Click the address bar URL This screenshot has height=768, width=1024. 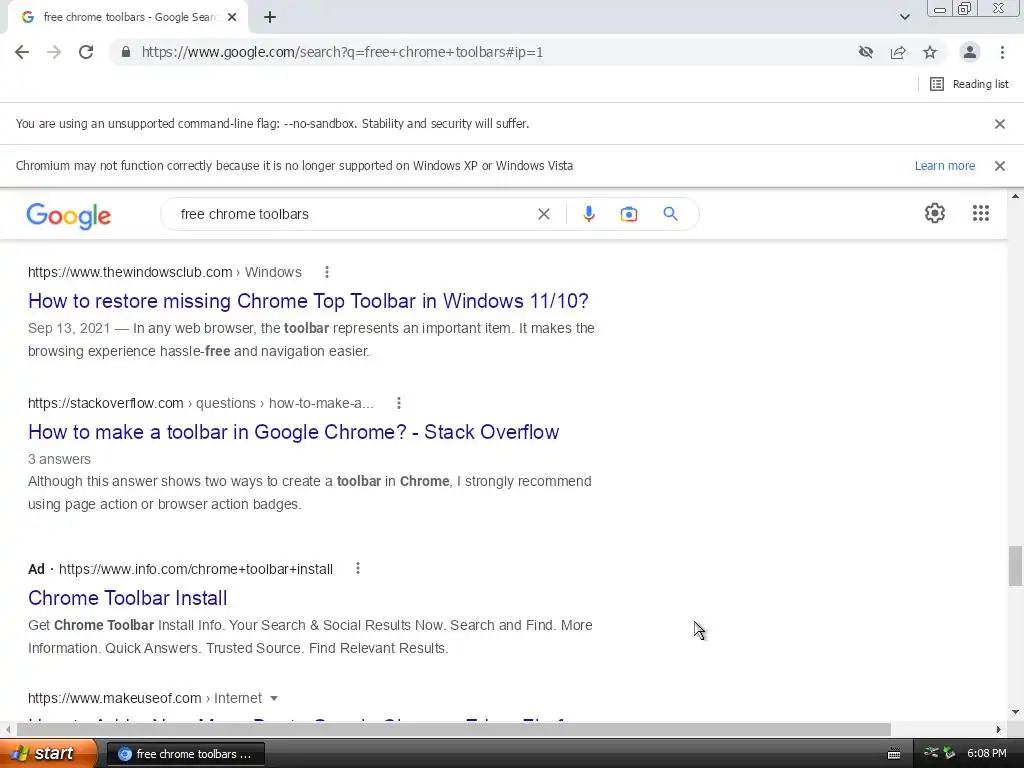click(342, 52)
